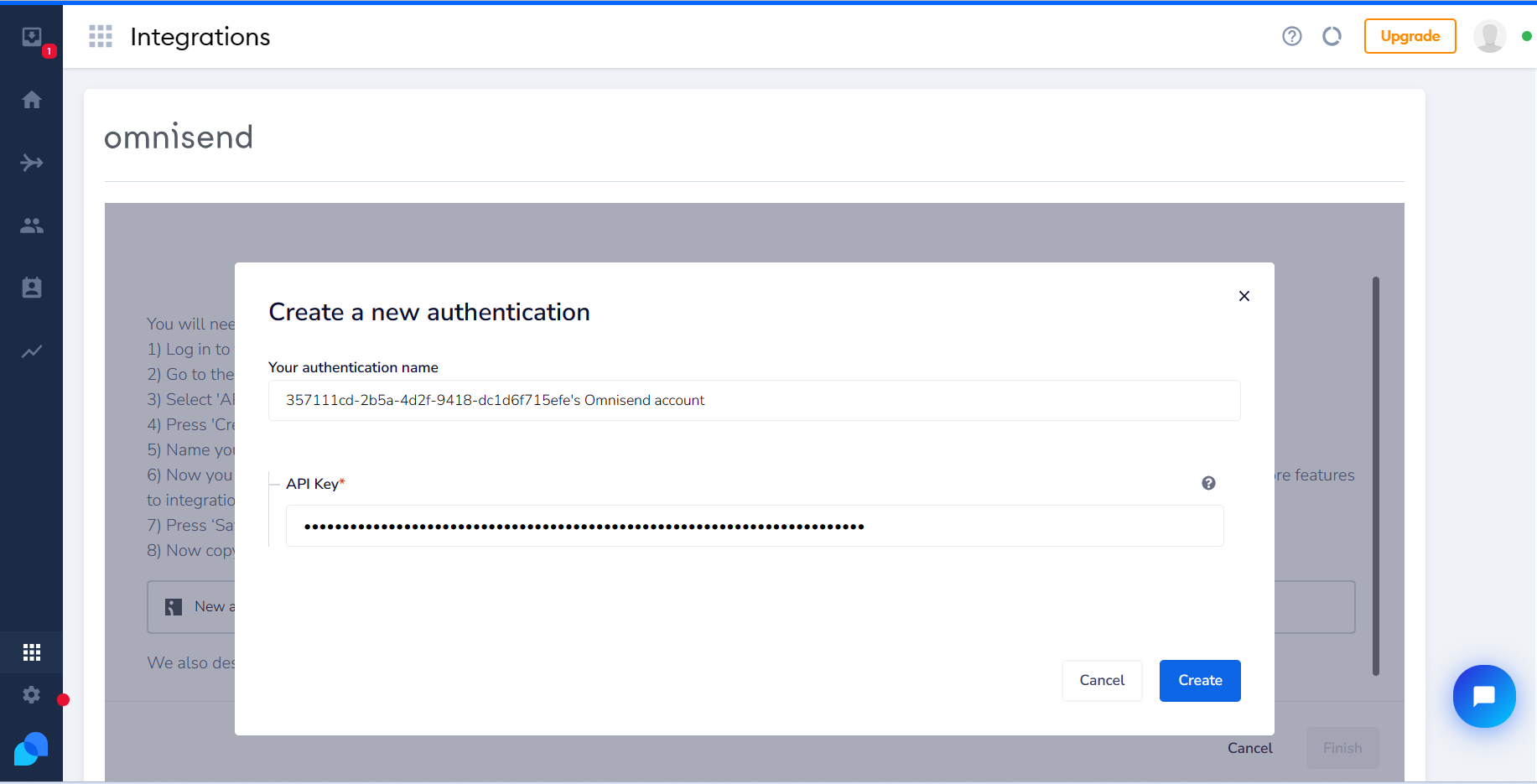
Task: Open the live chat bubble
Action: 1484,696
